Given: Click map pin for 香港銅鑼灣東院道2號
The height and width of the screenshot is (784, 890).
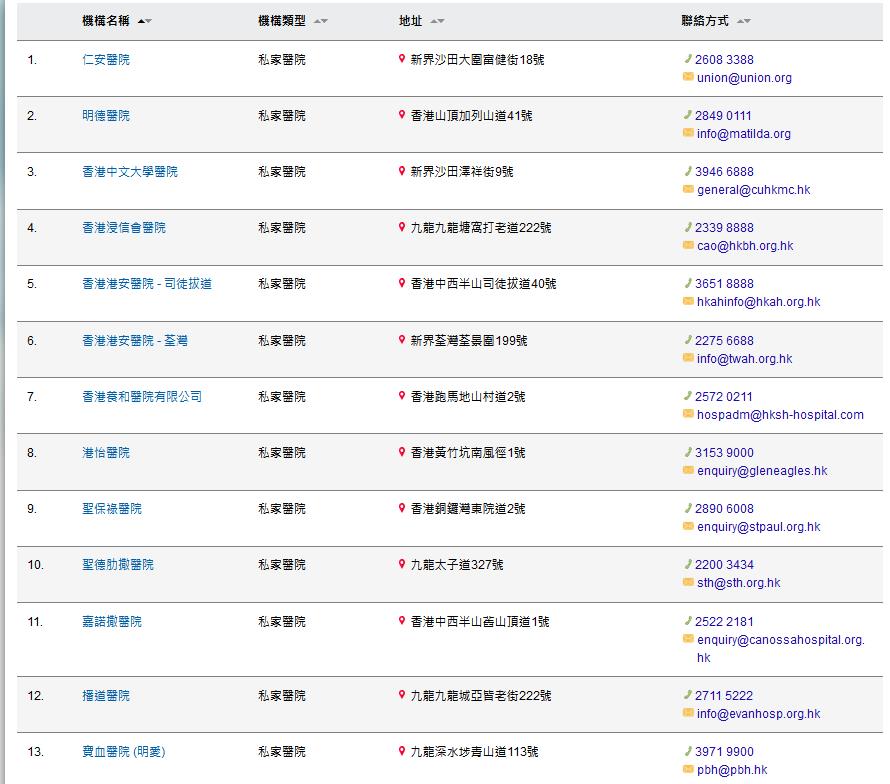Looking at the screenshot, I should tap(402, 508).
